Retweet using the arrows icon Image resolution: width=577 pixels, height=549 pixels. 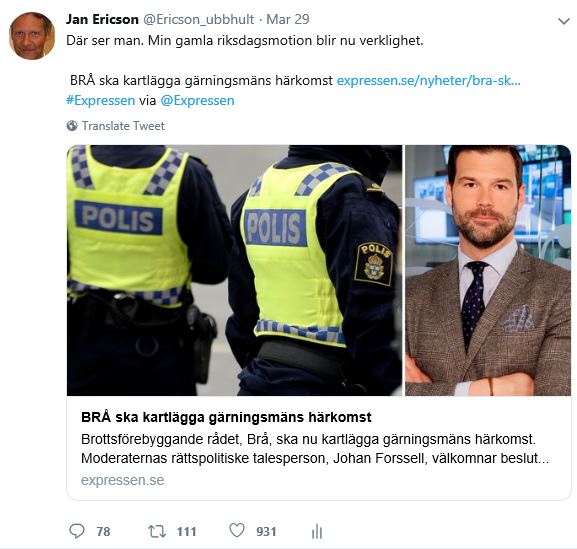coord(157,531)
